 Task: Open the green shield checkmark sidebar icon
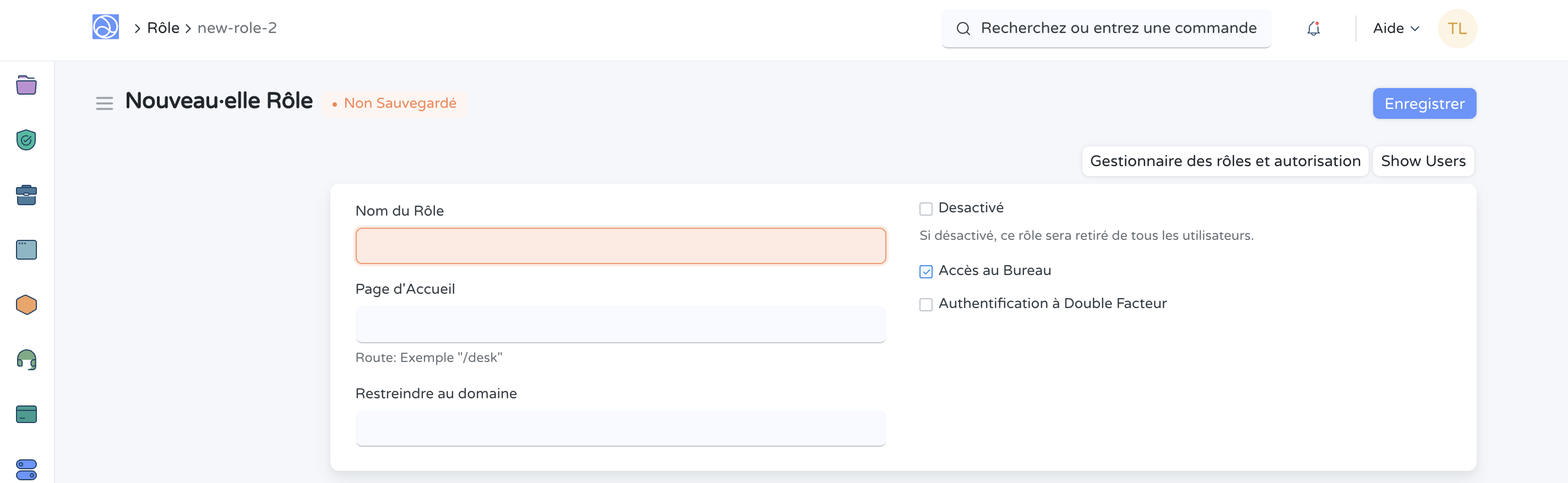pos(26,140)
